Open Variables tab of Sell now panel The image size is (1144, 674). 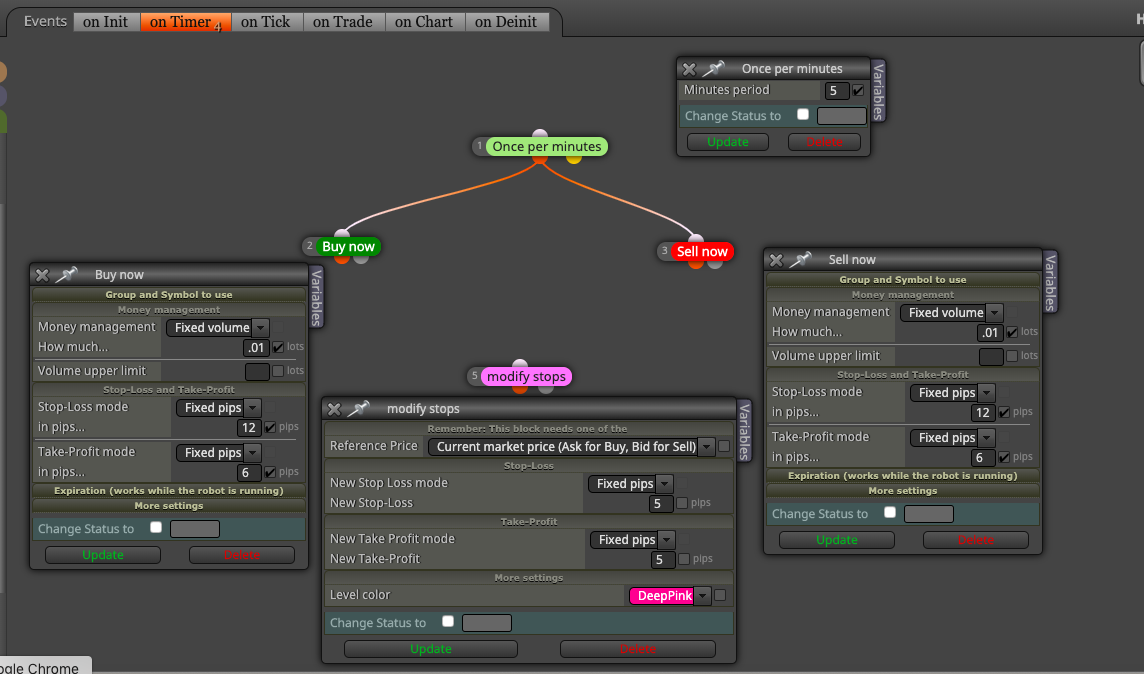[1050, 282]
